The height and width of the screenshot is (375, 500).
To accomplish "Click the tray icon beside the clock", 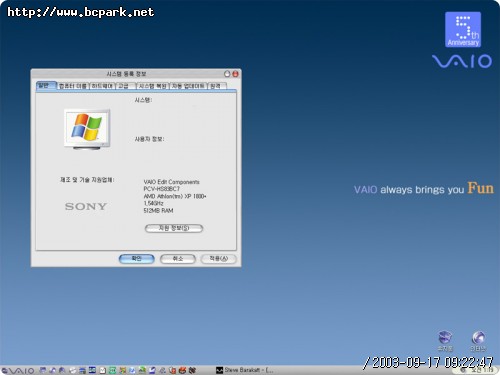I will 463,370.
